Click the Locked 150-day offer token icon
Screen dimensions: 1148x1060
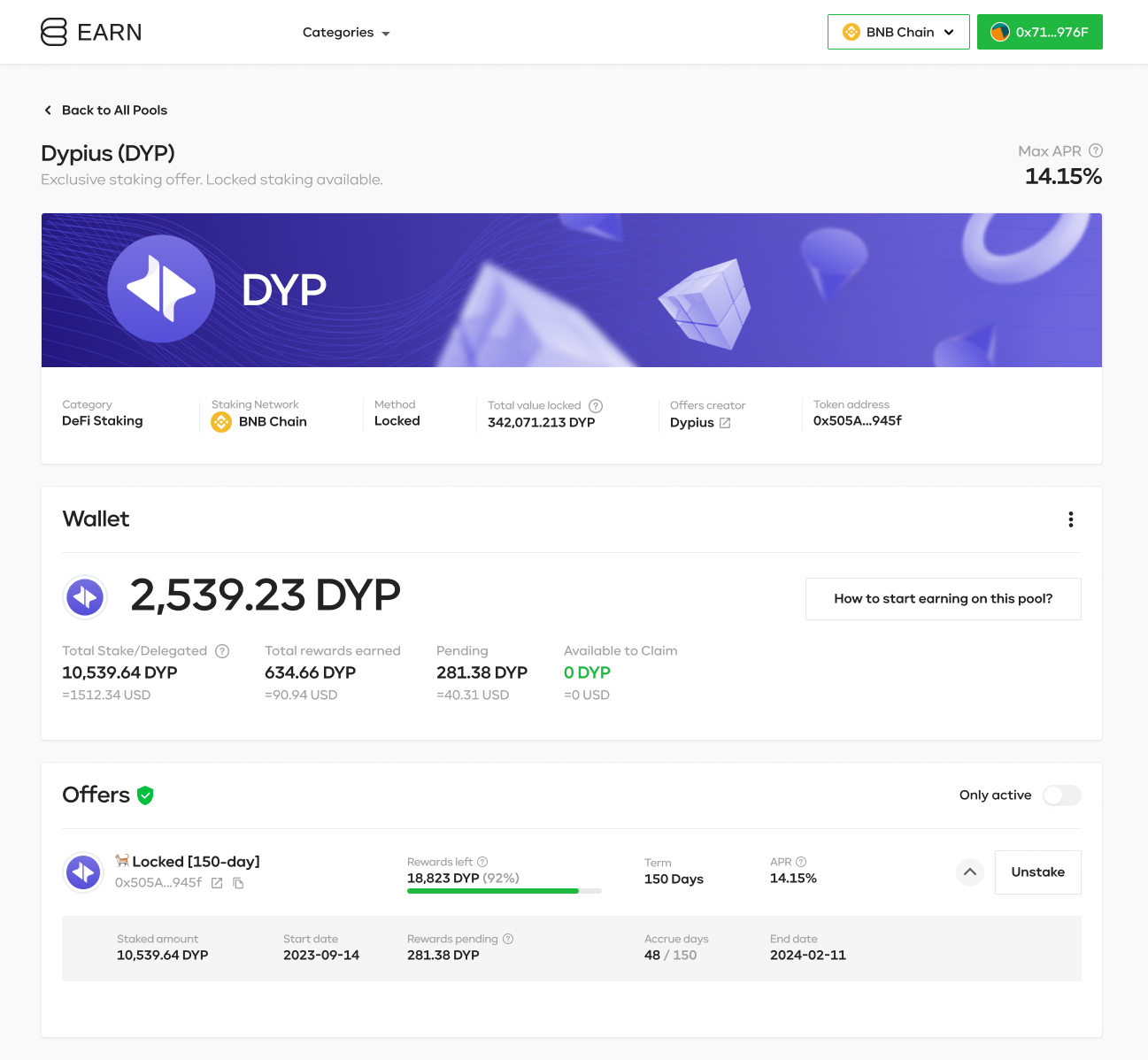[x=84, y=873]
